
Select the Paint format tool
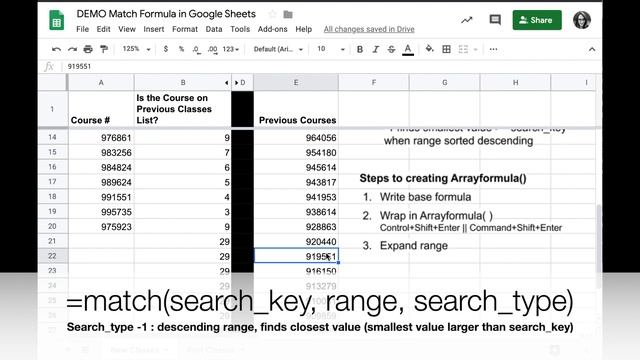(x=104, y=49)
